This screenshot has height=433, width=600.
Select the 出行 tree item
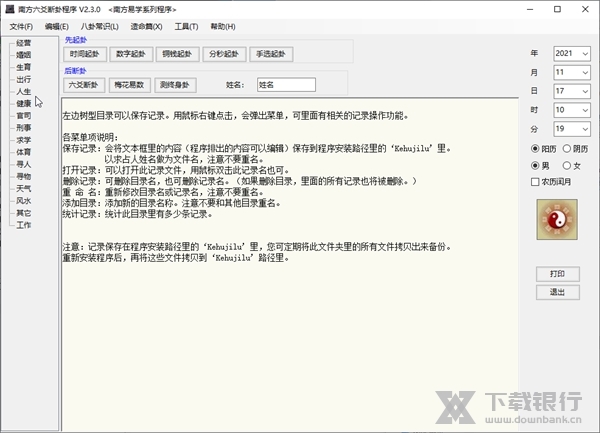(x=23, y=80)
